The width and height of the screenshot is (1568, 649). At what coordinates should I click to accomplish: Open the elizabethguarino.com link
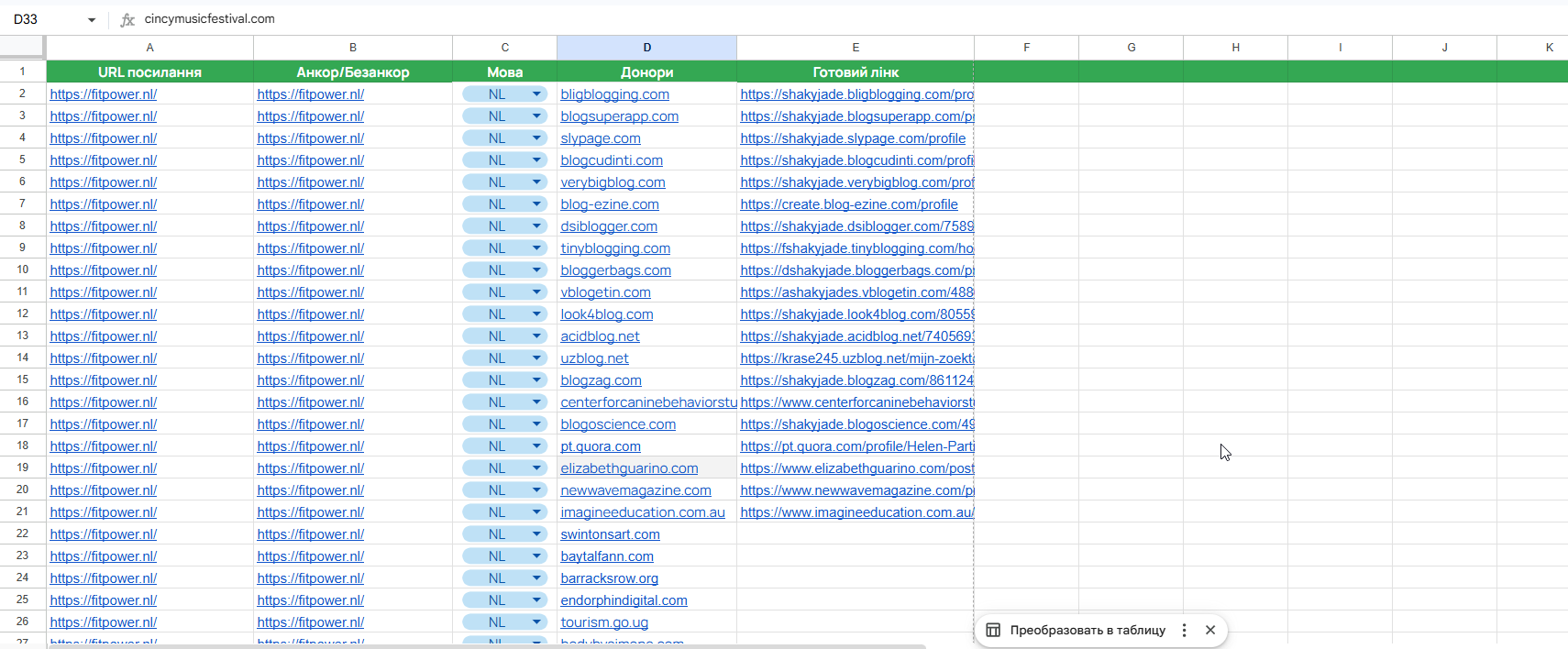tap(629, 468)
